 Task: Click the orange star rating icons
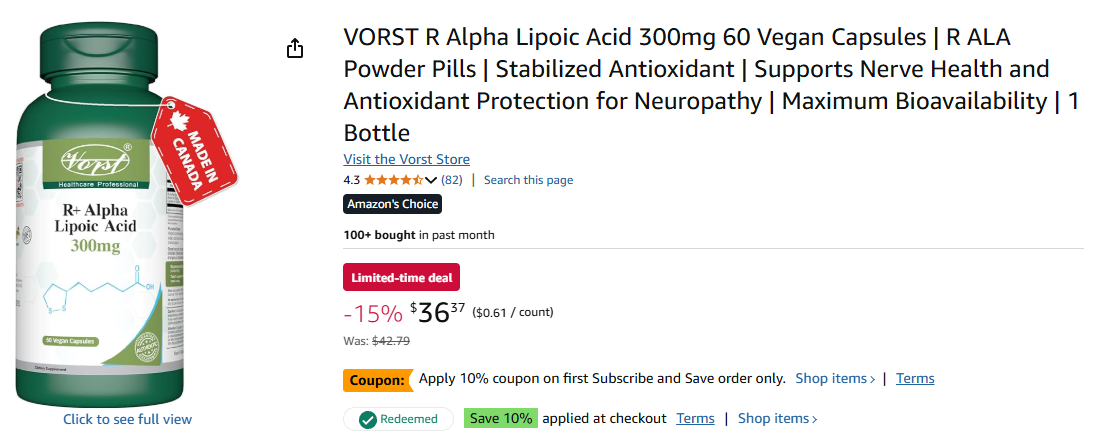pos(393,180)
